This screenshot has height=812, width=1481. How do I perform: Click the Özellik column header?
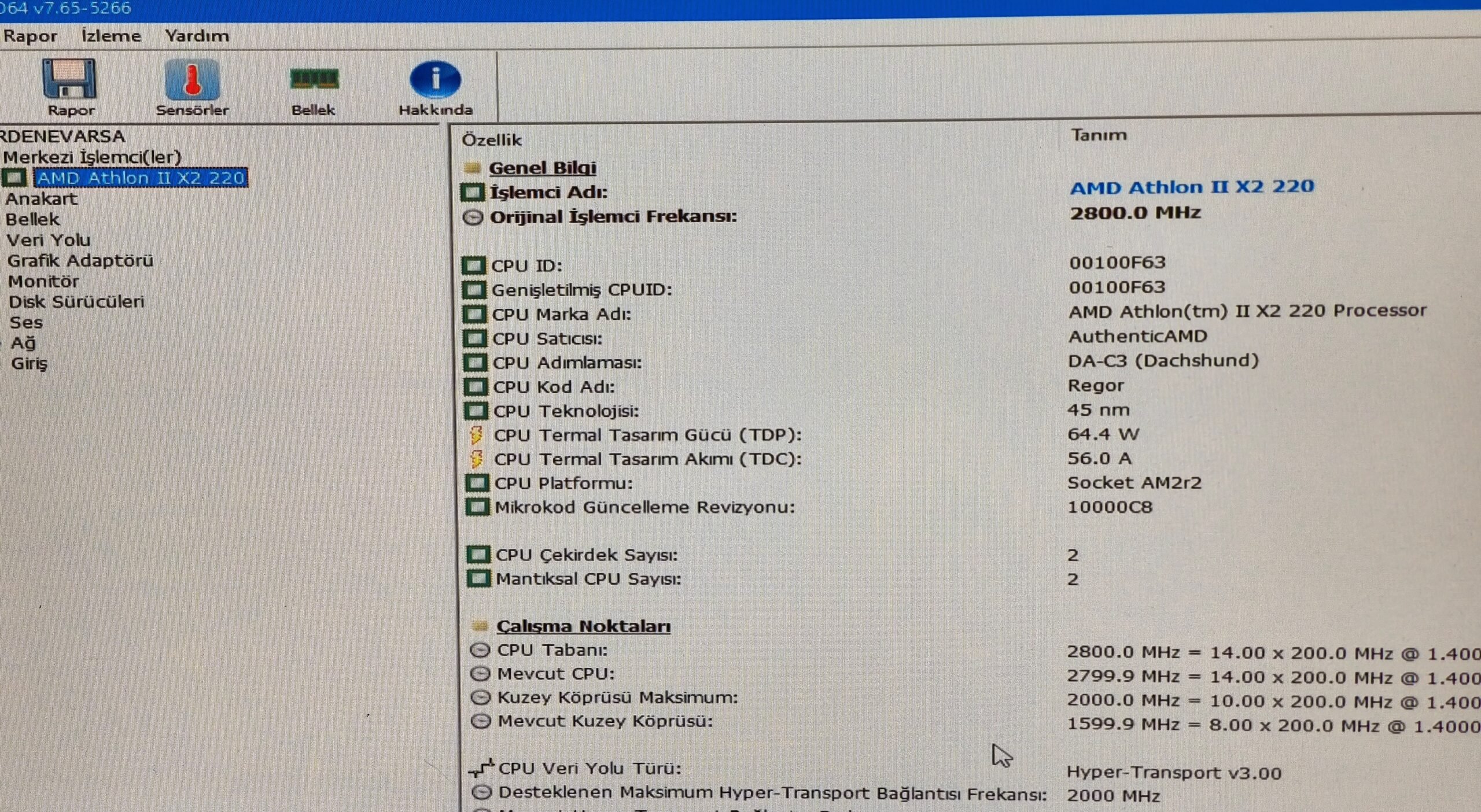click(492, 140)
